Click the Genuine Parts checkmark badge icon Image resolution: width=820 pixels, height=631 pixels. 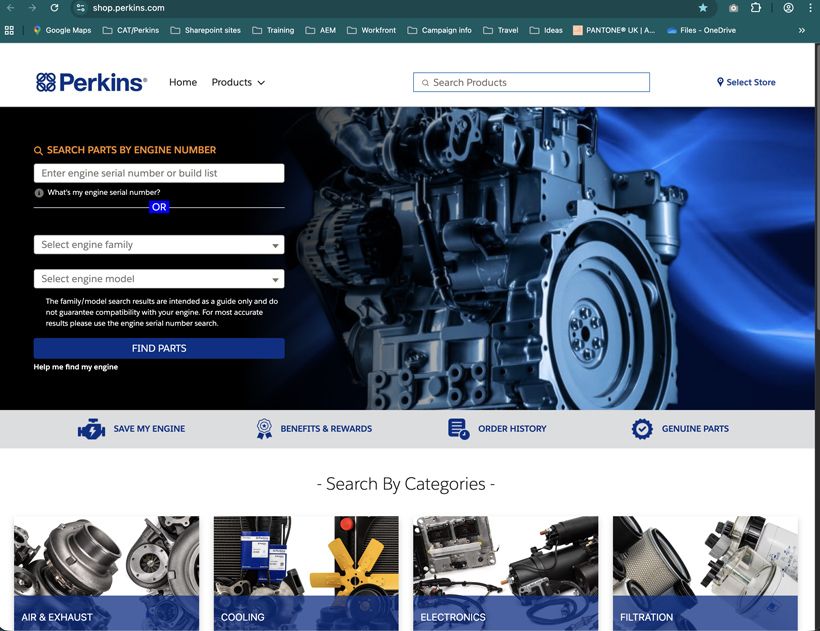tap(641, 428)
